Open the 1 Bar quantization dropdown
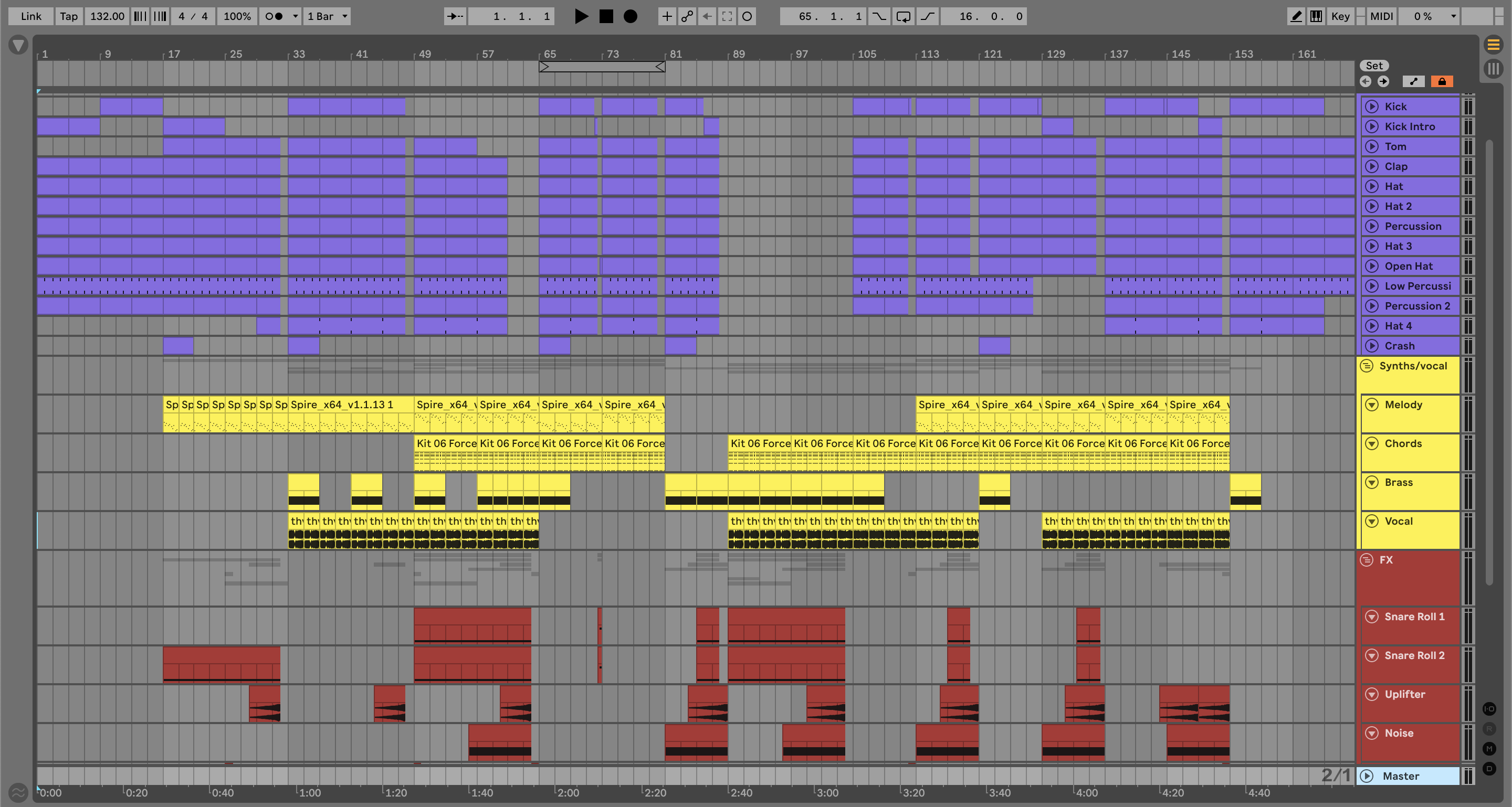 click(x=328, y=16)
